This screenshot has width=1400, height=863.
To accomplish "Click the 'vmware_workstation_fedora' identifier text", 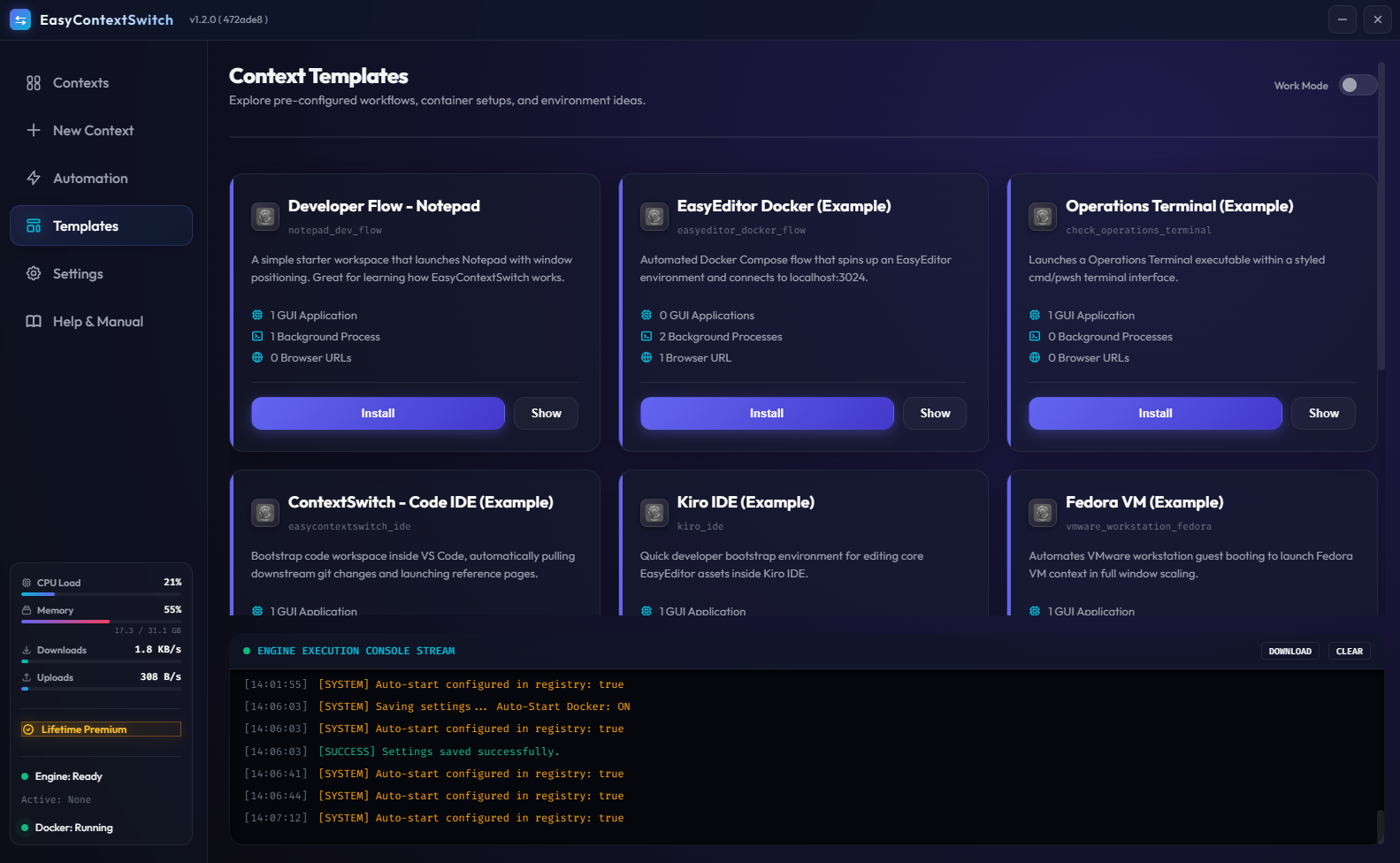I will (x=1139, y=527).
